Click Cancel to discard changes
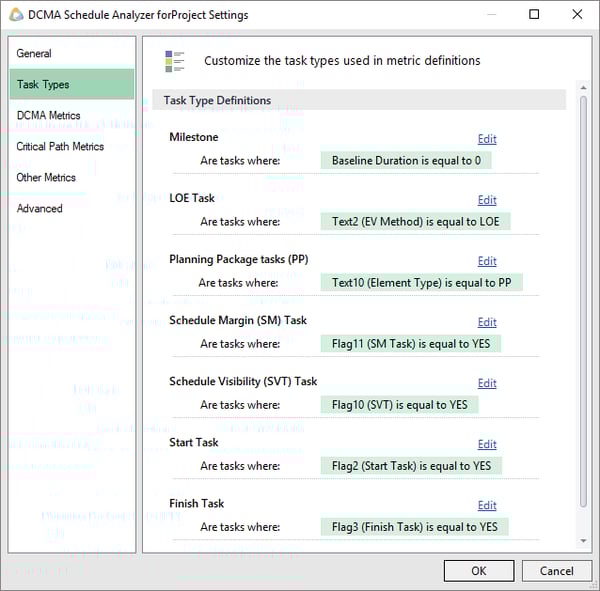Screen dimensions: 600x591 point(556,571)
